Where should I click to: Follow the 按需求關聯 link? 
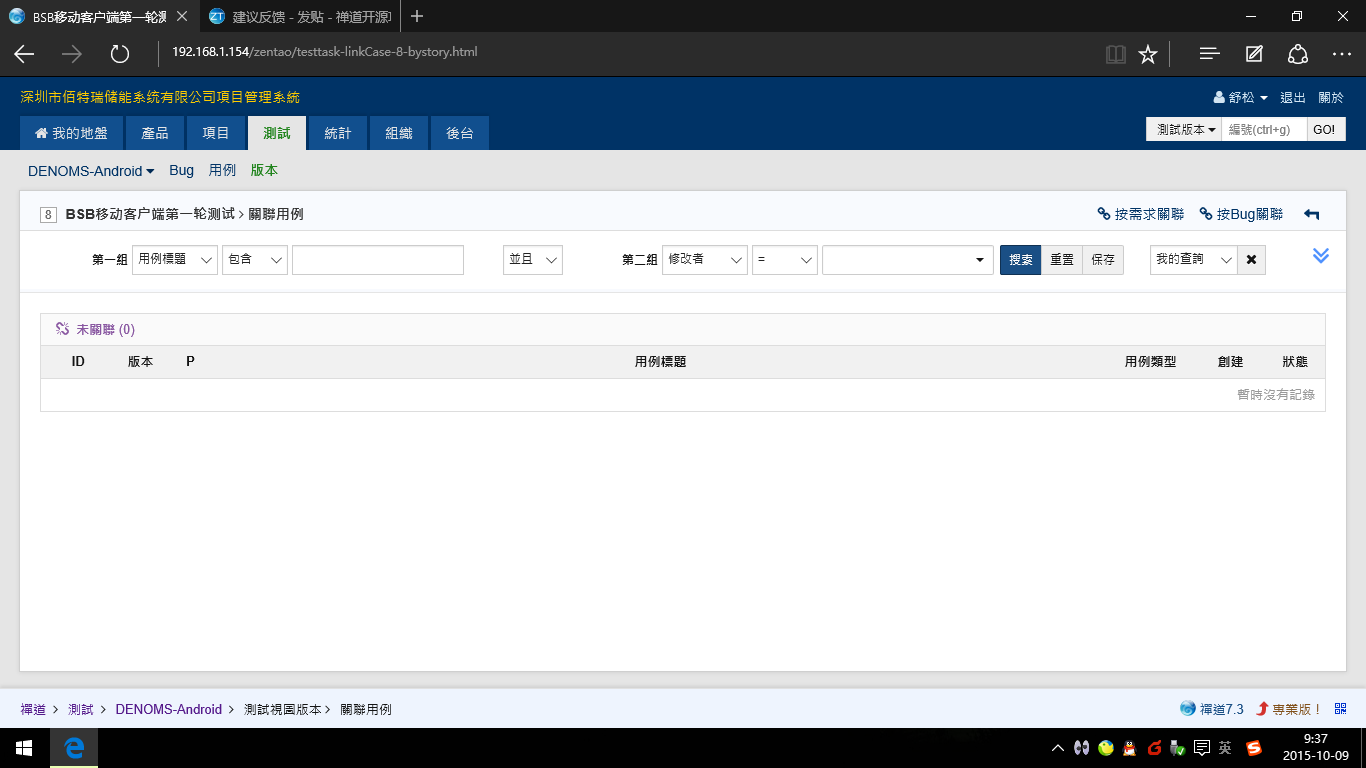tap(1141, 214)
